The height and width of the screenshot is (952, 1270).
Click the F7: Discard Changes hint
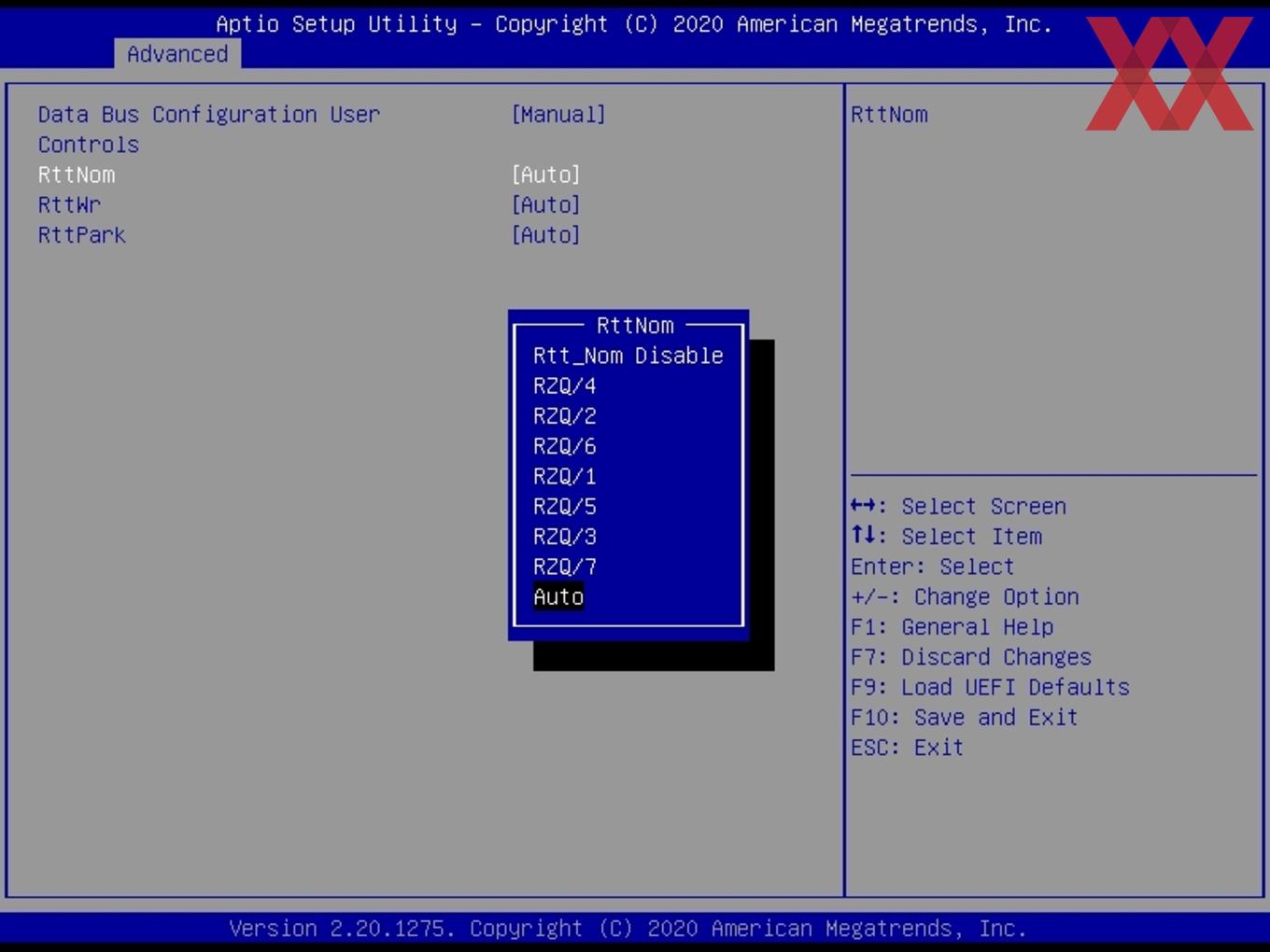click(971, 657)
